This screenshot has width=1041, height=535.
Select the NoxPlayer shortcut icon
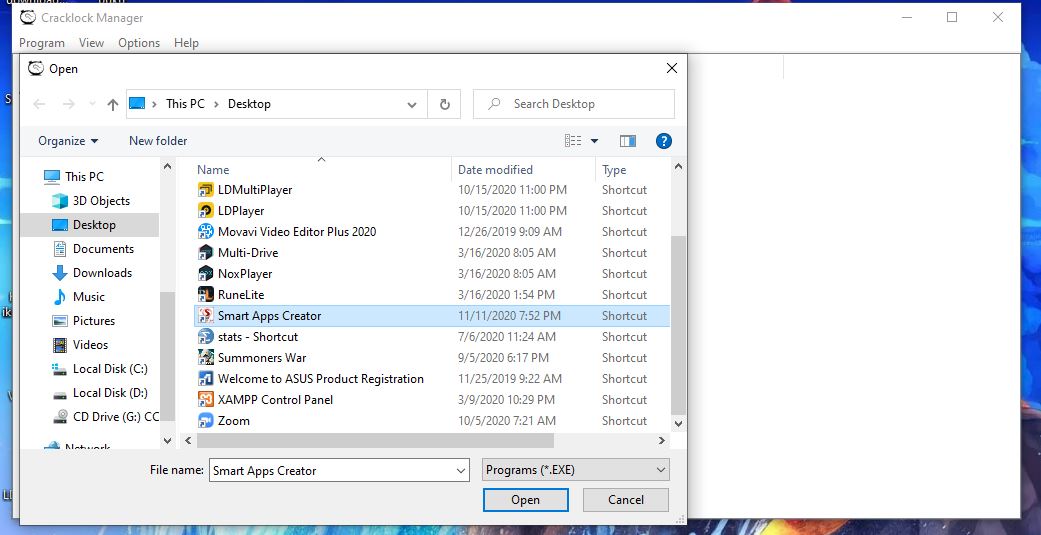[206, 273]
